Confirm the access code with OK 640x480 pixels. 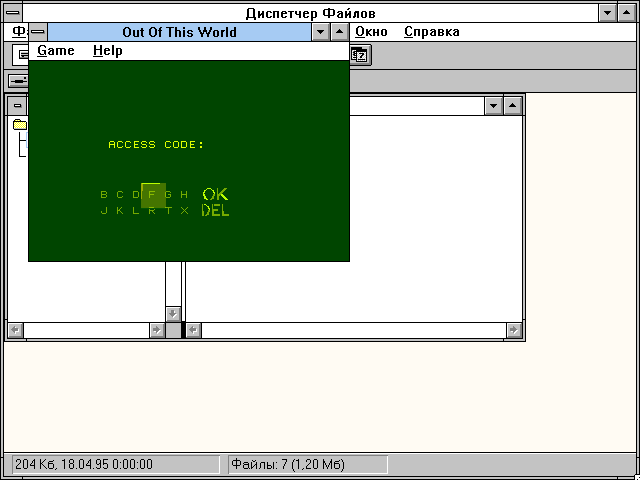(215, 194)
